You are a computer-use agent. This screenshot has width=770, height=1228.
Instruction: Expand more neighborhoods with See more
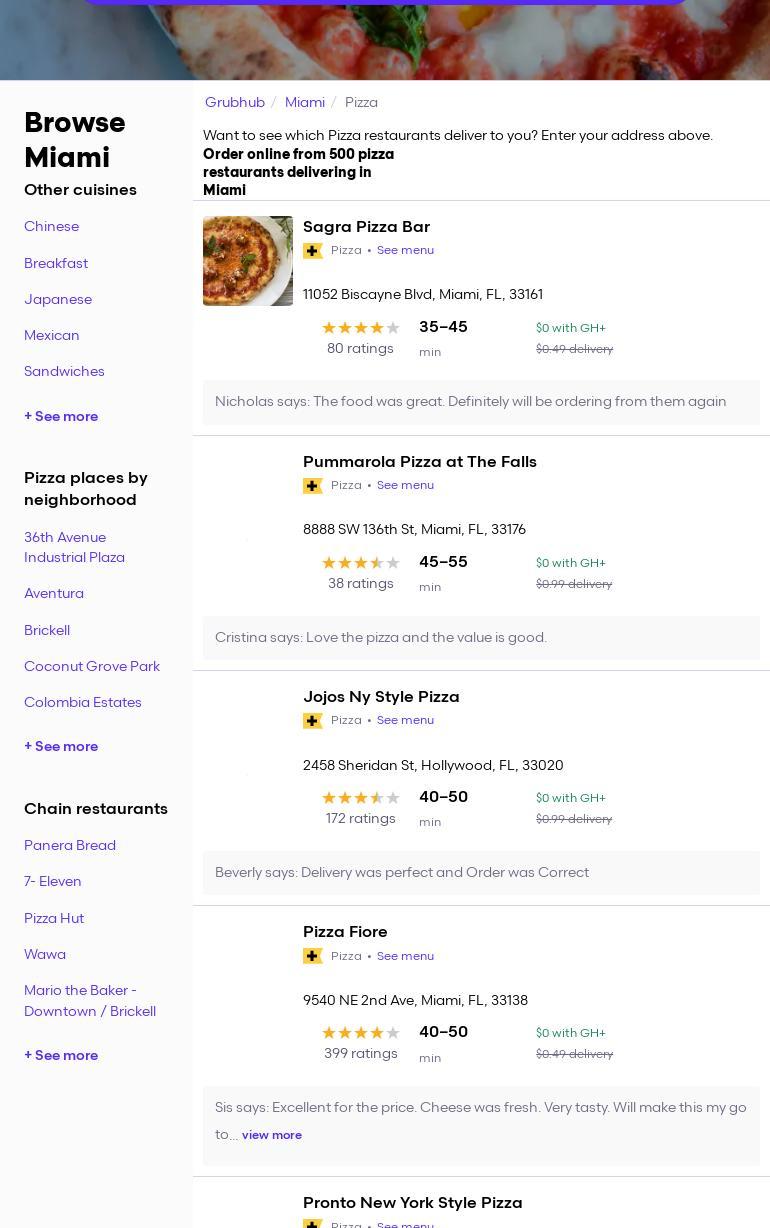click(61, 746)
